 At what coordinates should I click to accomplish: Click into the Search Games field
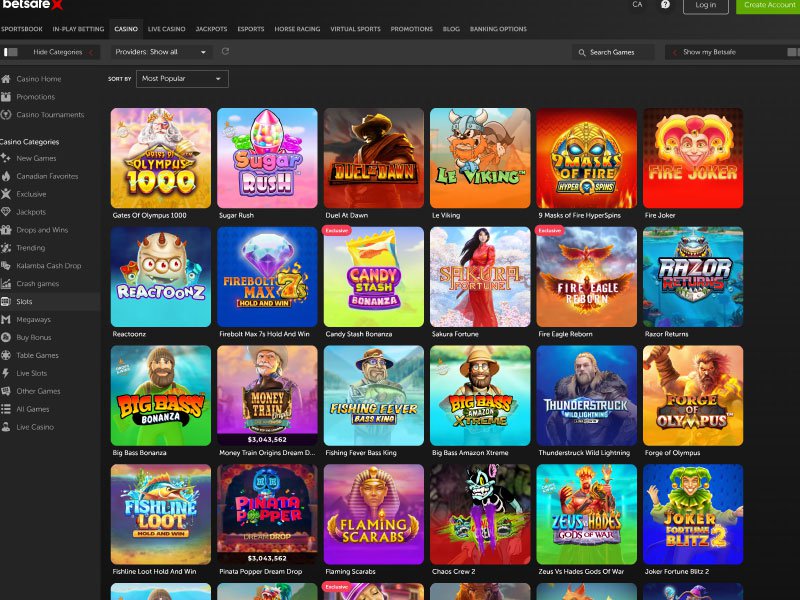(613, 52)
